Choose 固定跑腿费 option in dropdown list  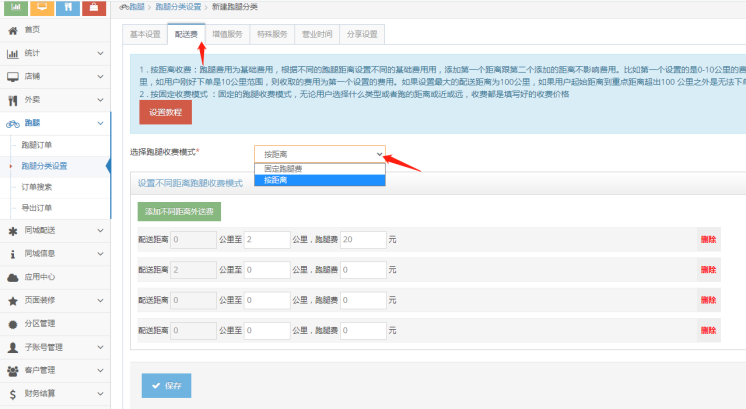(319, 169)
